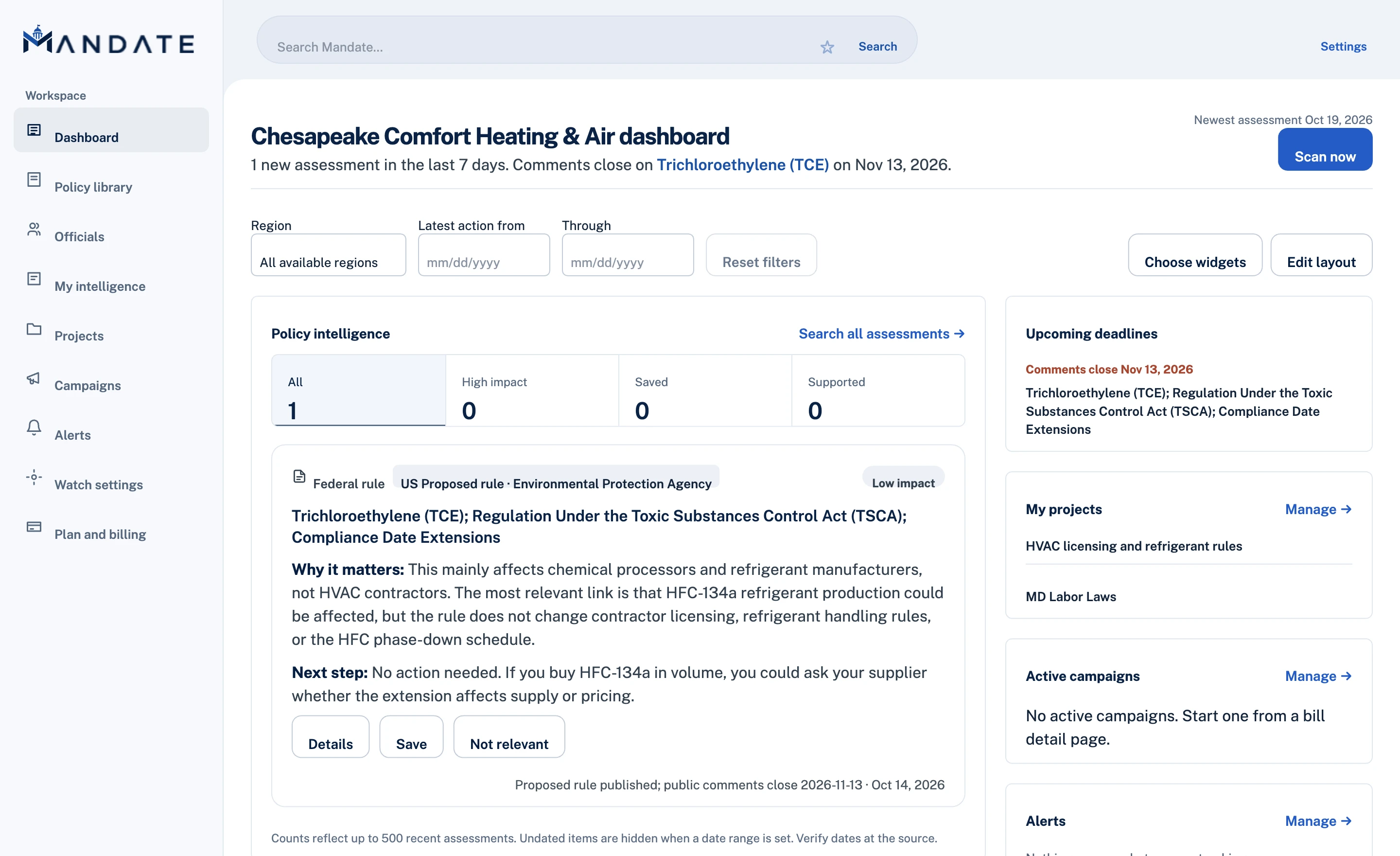Viewport: 1400px width, 856px height.
Task: Open HVAC licensing and refrigerant rules project
Action: [1134, 546]
